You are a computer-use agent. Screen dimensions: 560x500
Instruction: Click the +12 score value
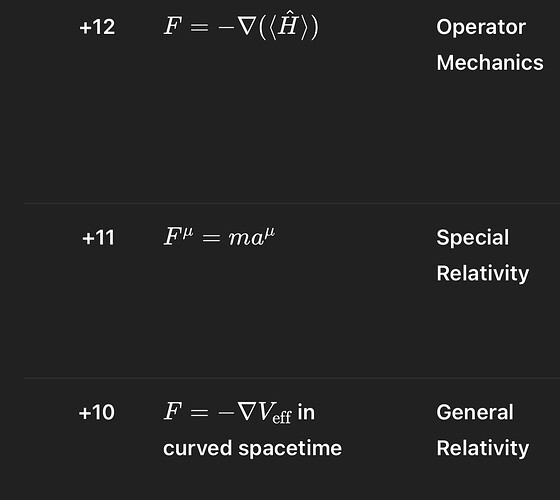pos(97,27)
